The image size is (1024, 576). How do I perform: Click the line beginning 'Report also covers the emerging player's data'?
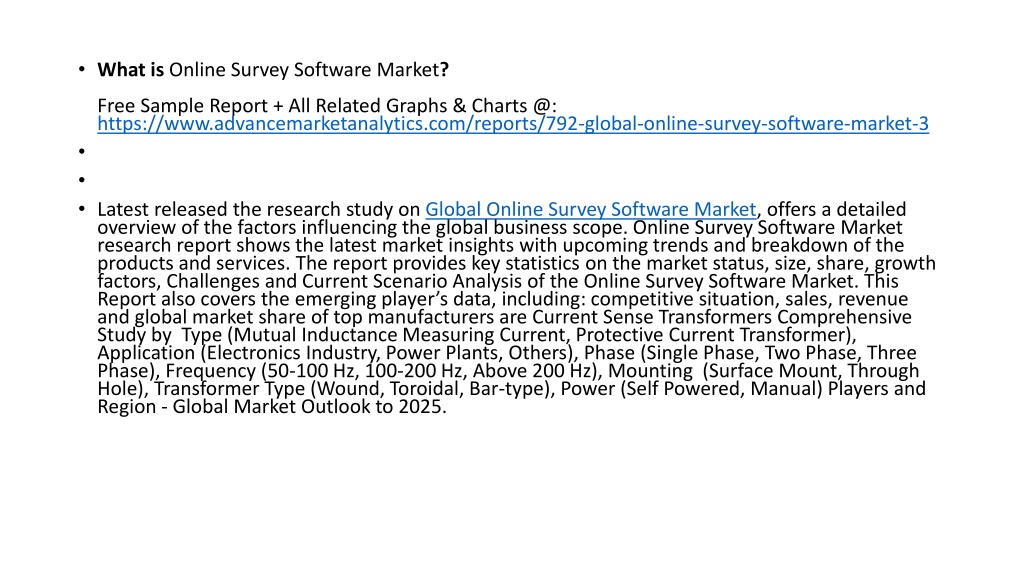click(503, 300)
